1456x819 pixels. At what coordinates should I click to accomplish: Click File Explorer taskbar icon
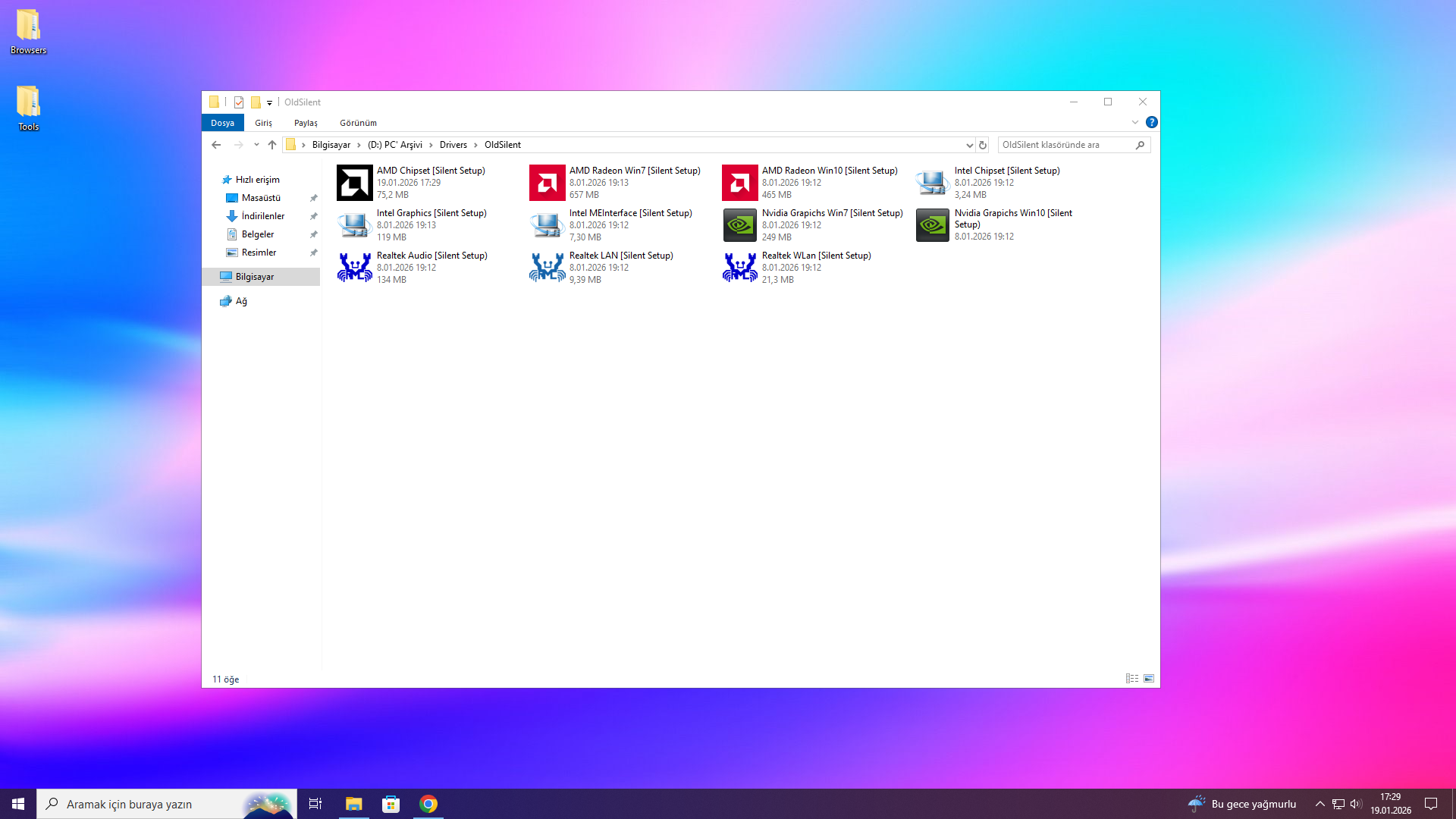pos(354,804)
